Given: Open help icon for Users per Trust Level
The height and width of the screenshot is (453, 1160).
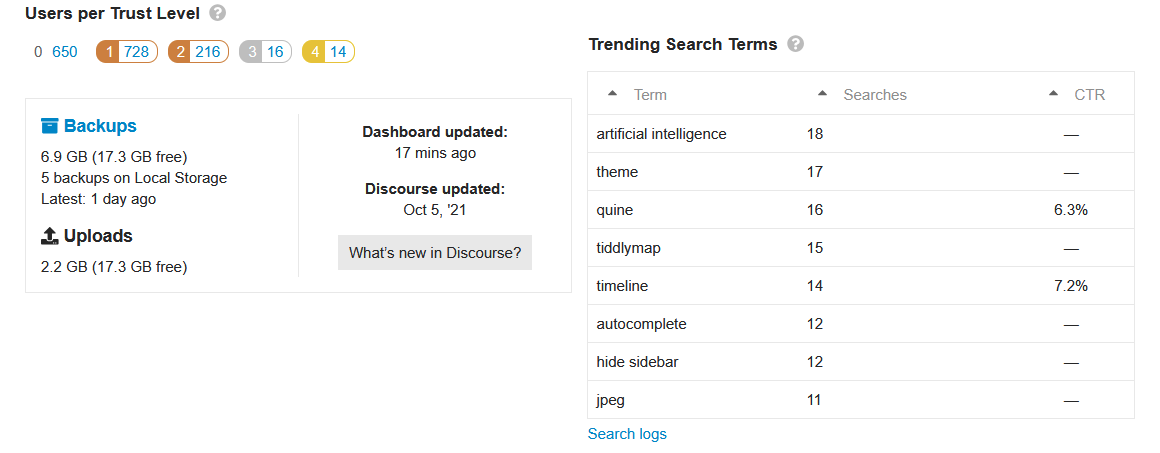Looking at the screenshot, I should pyautogui.click(x=218, y=13).
